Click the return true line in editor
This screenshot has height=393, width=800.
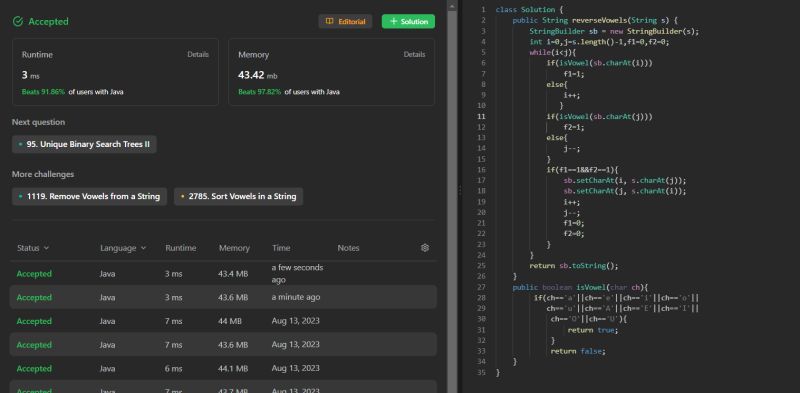(593, 330)
